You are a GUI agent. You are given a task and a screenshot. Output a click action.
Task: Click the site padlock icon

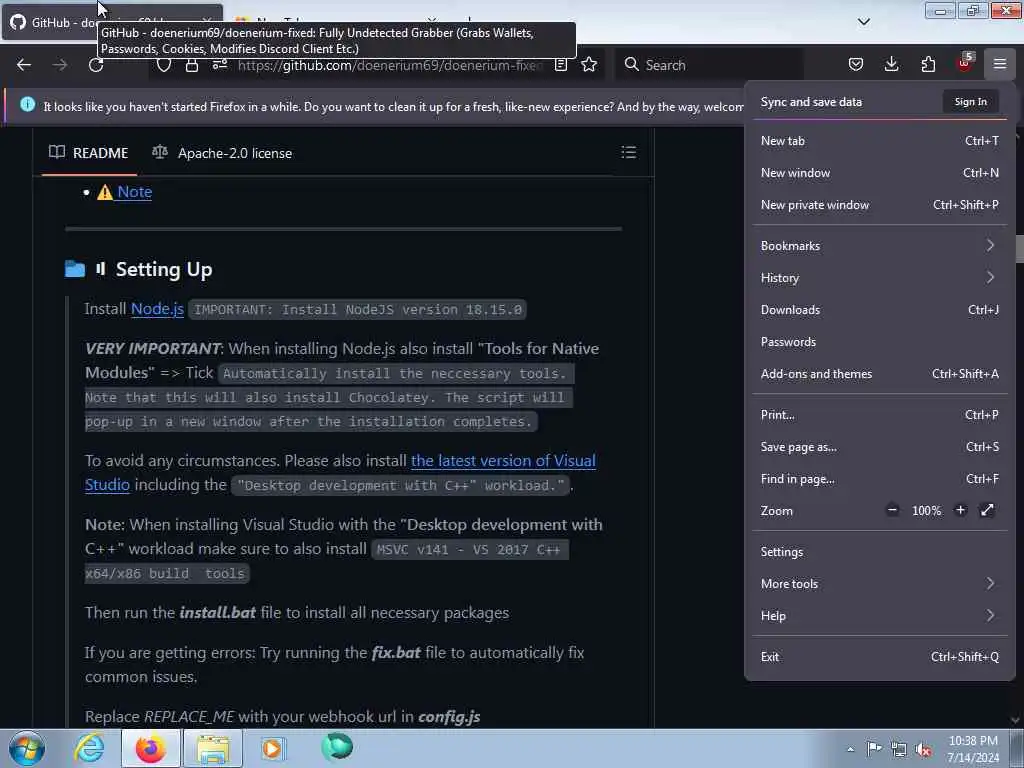pyautogui.click(x=191, y=65)
